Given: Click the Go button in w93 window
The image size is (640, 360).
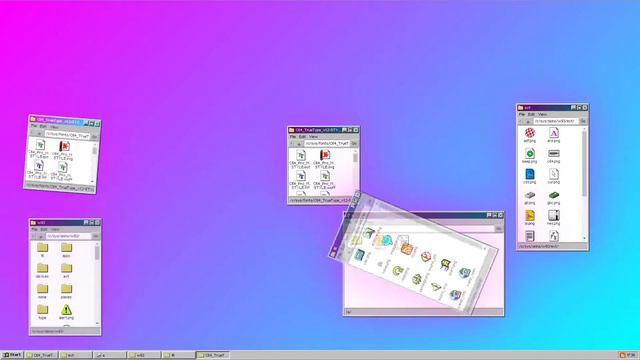Looking at the screenshot, I should [x=96, y=236].
